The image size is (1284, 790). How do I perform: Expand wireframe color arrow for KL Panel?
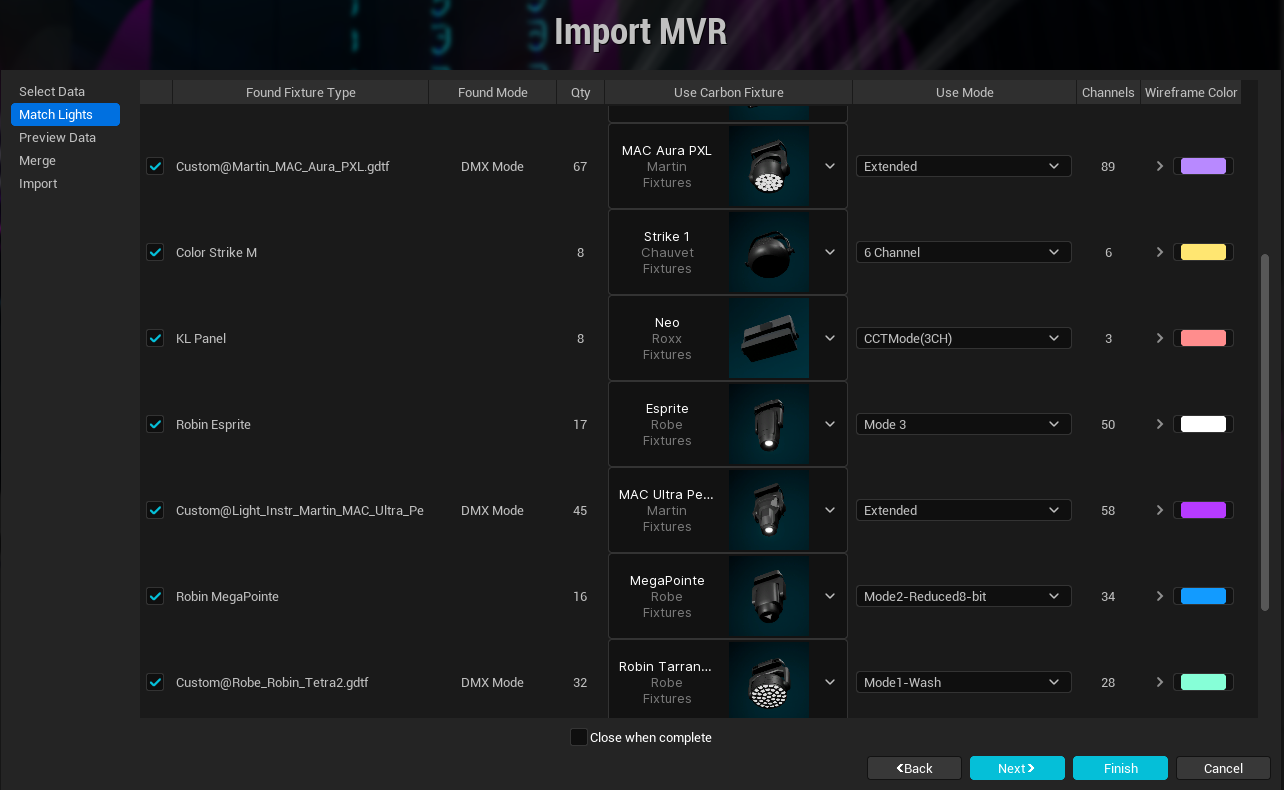(1160, 338)
